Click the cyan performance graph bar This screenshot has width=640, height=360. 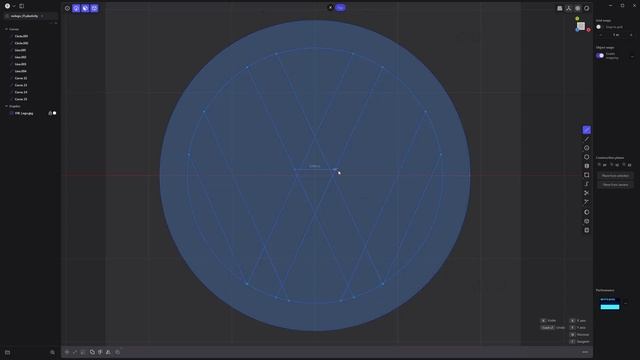610,307
